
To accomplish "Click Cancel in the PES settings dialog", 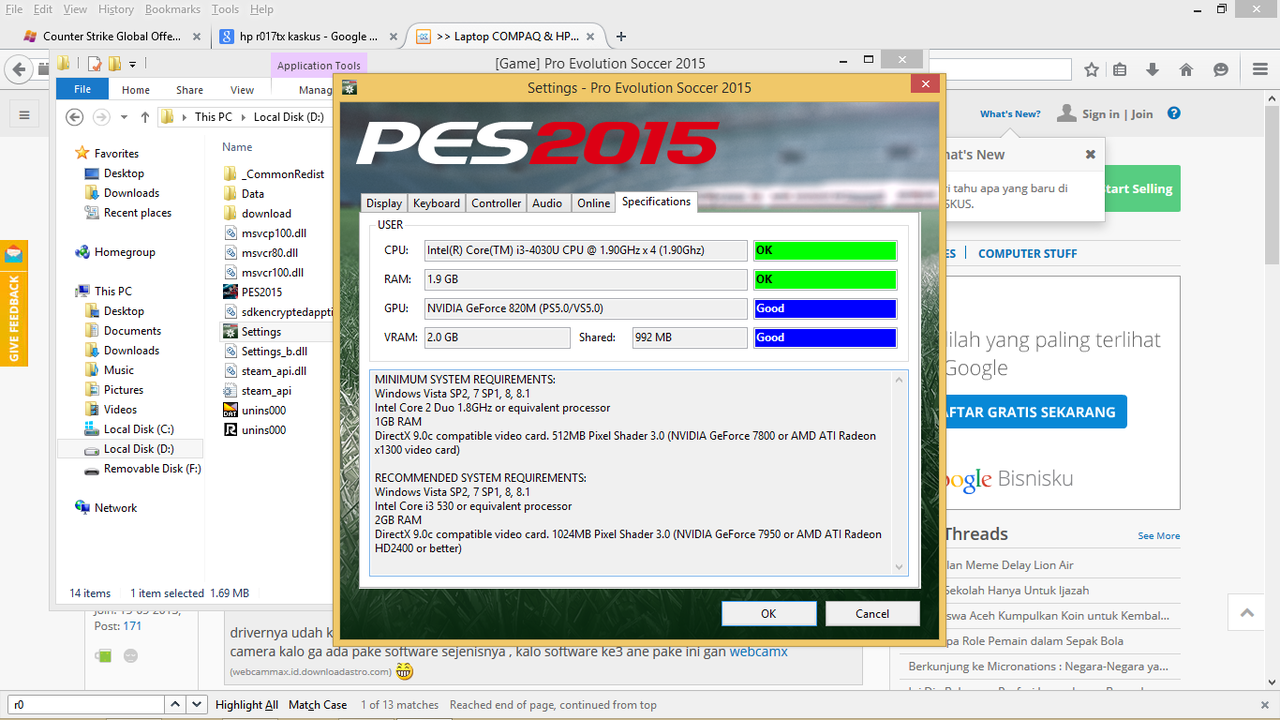I will click(x=872, y=614).
